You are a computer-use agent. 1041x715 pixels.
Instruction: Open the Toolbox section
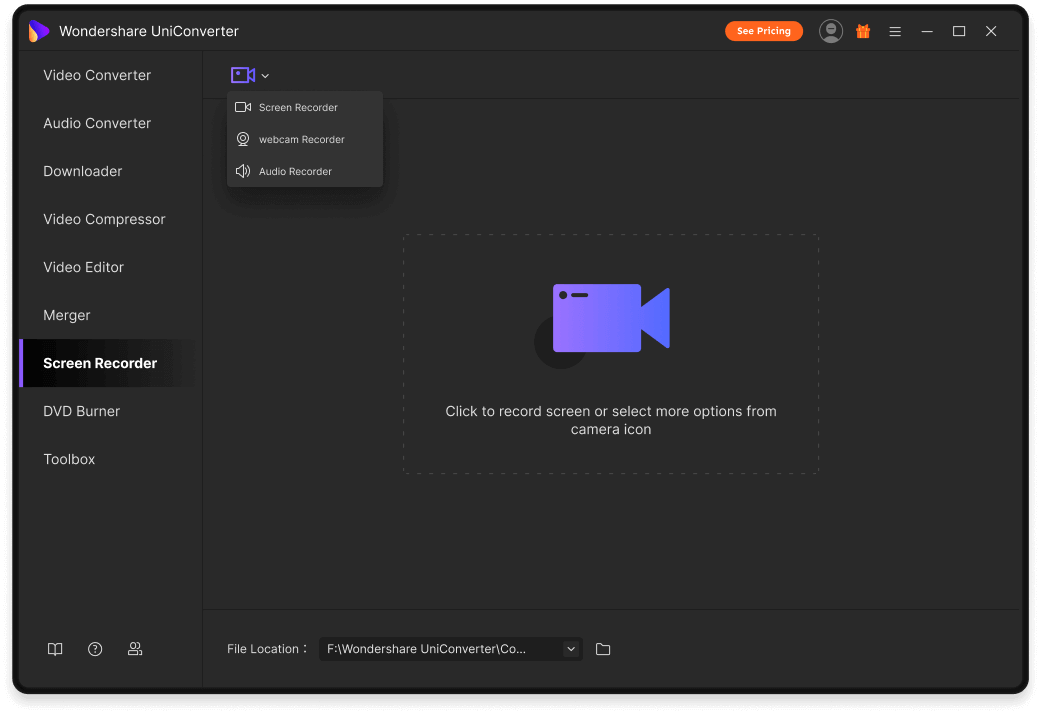point(69,459)
